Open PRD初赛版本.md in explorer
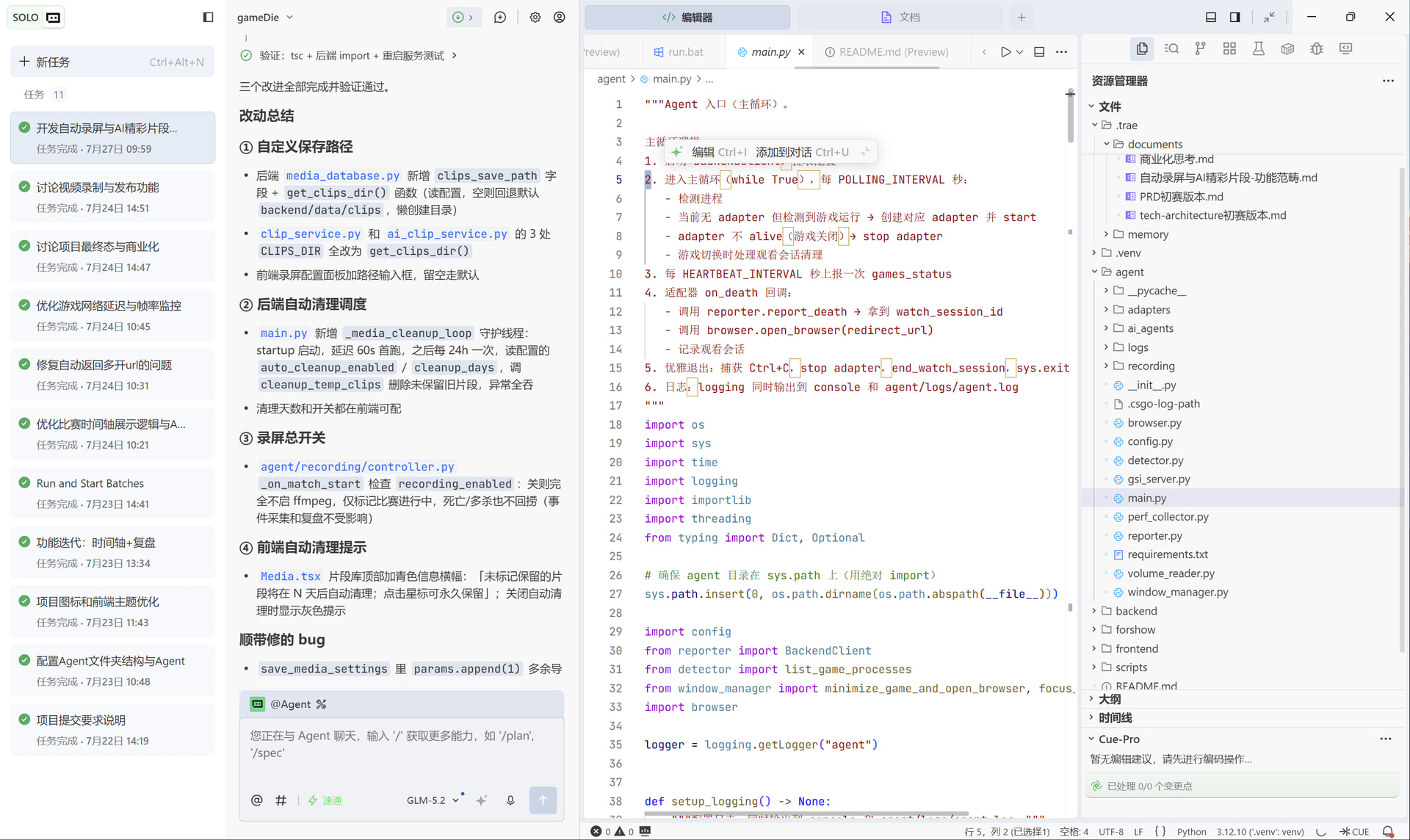The image size is (1410, 840). [x=1181, y=197]
